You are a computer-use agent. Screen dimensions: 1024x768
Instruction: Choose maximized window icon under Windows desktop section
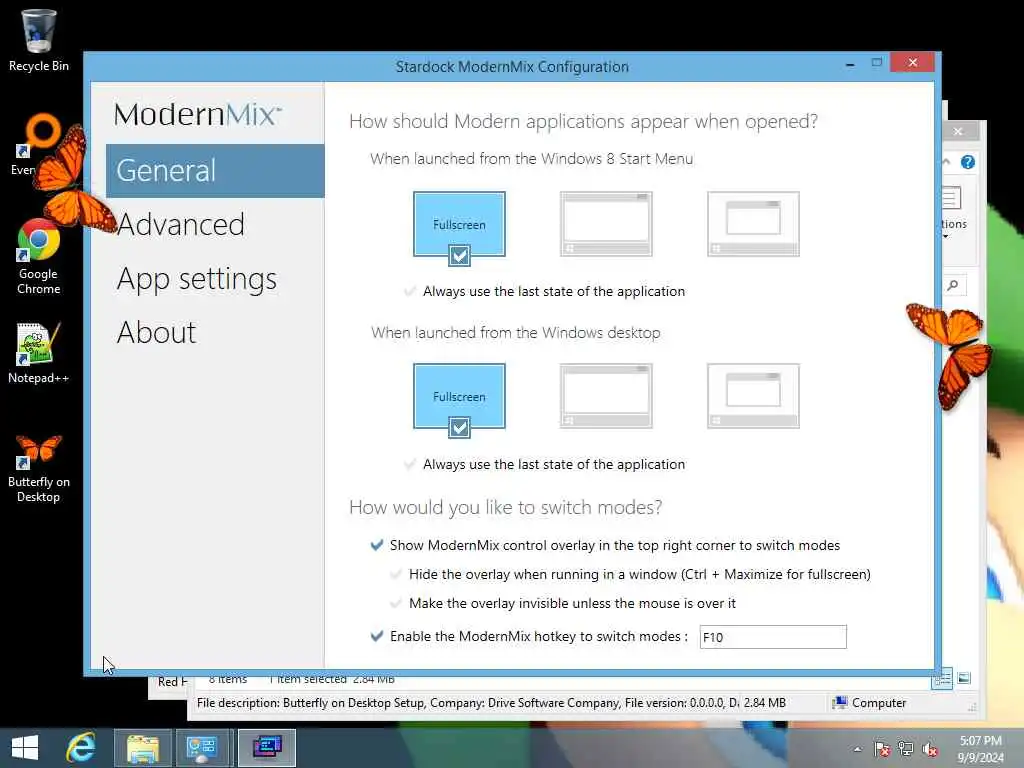point(606,396)
